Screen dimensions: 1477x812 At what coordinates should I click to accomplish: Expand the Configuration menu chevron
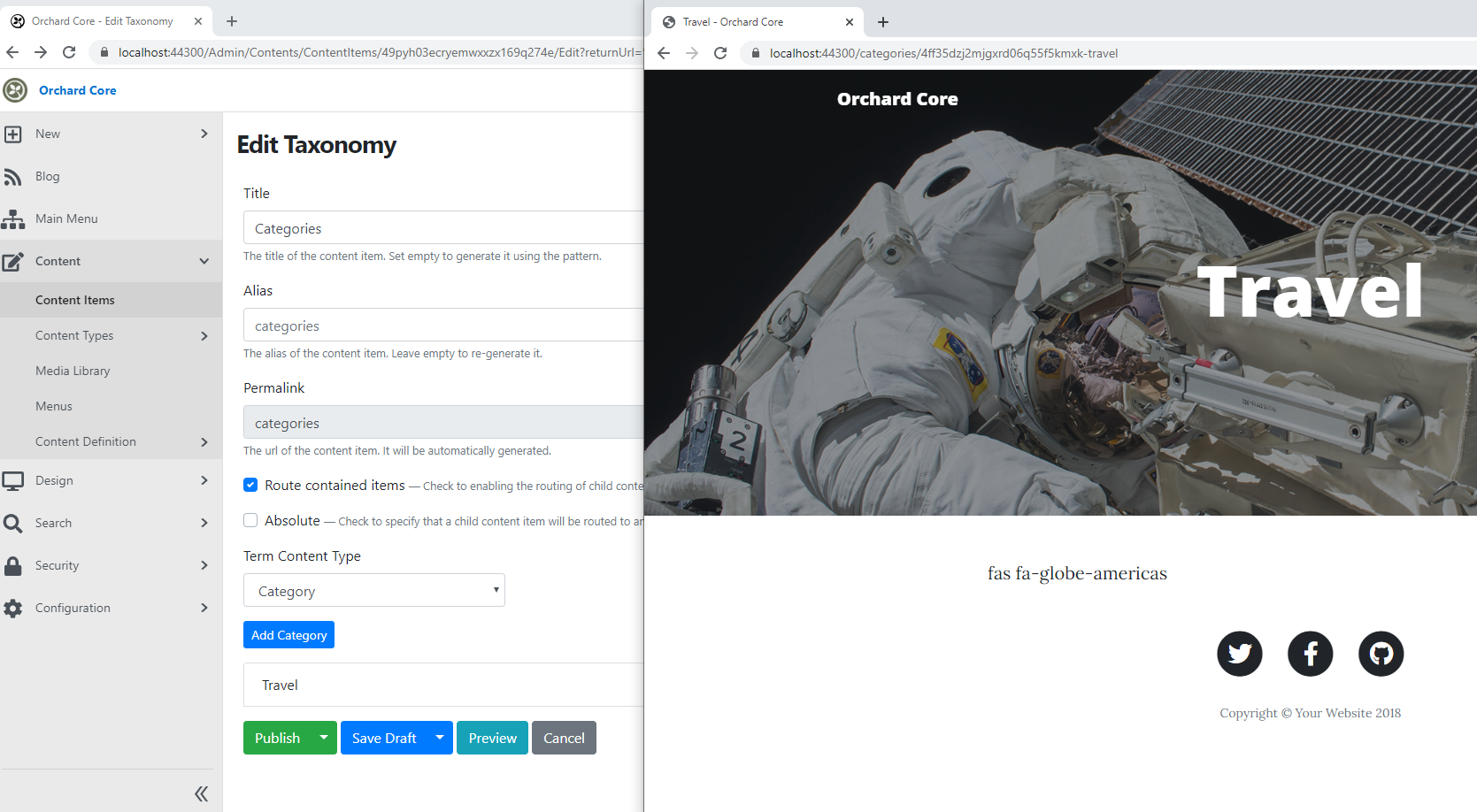click(204, 608)
